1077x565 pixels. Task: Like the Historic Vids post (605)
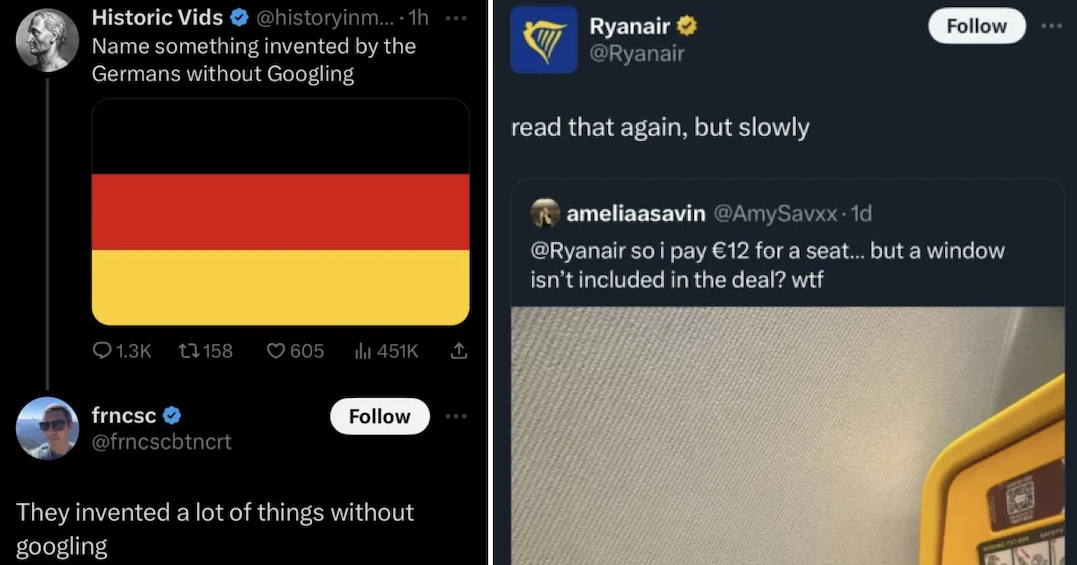[x=275, y=351]
